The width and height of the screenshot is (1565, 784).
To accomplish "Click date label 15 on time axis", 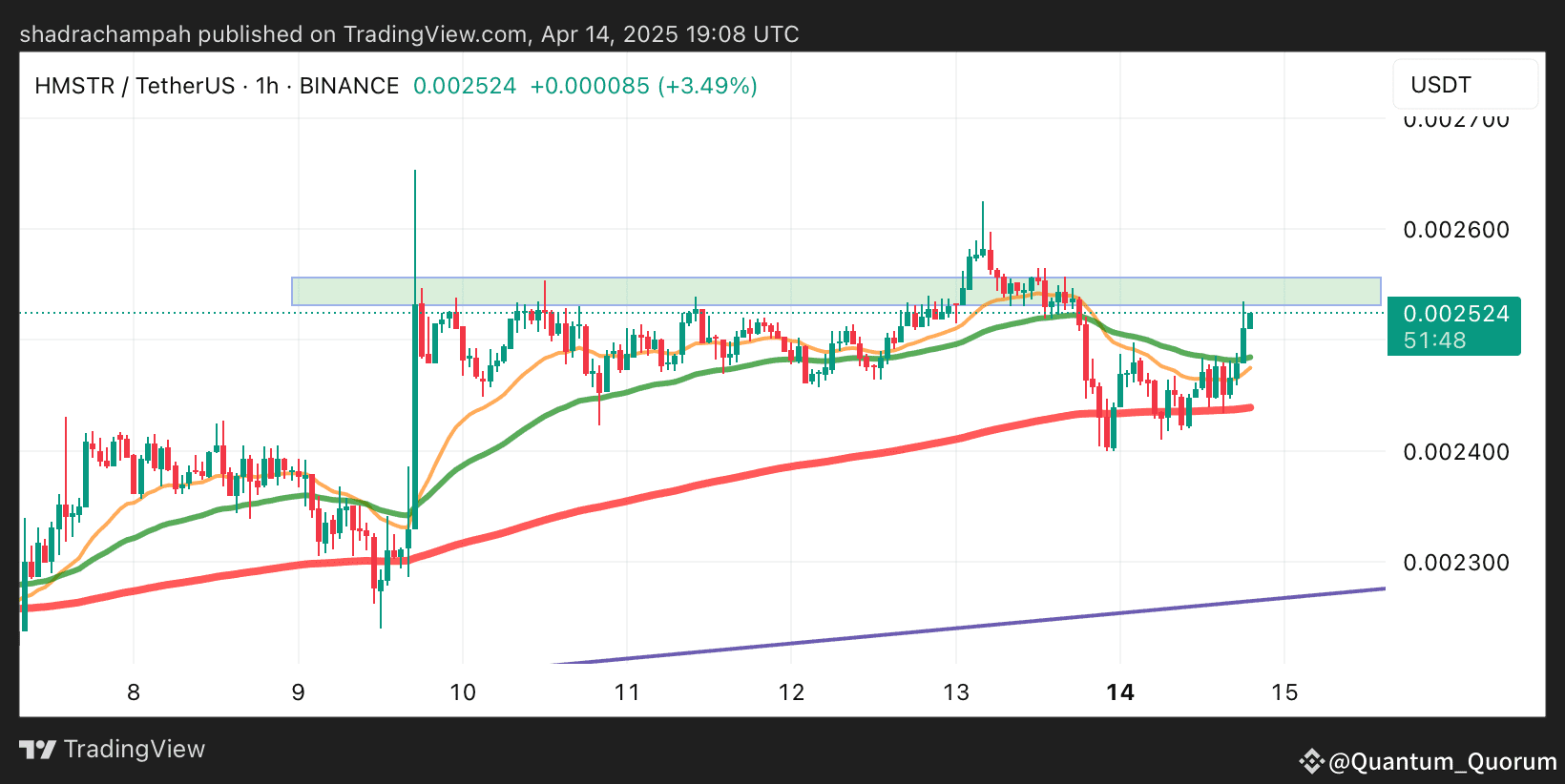I will [x=1284, y=692].
